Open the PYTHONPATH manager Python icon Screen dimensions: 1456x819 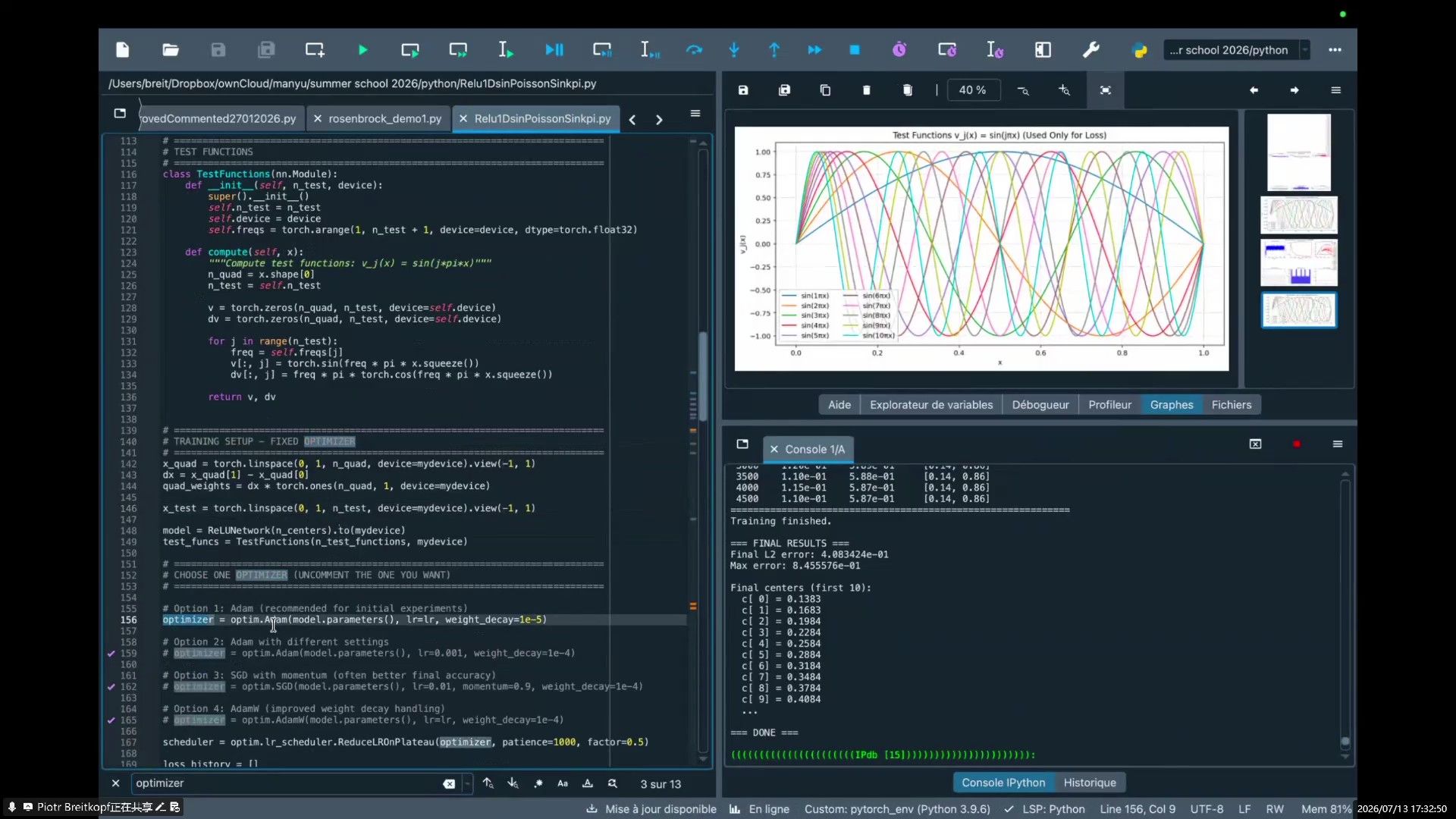coord(1140,50)
